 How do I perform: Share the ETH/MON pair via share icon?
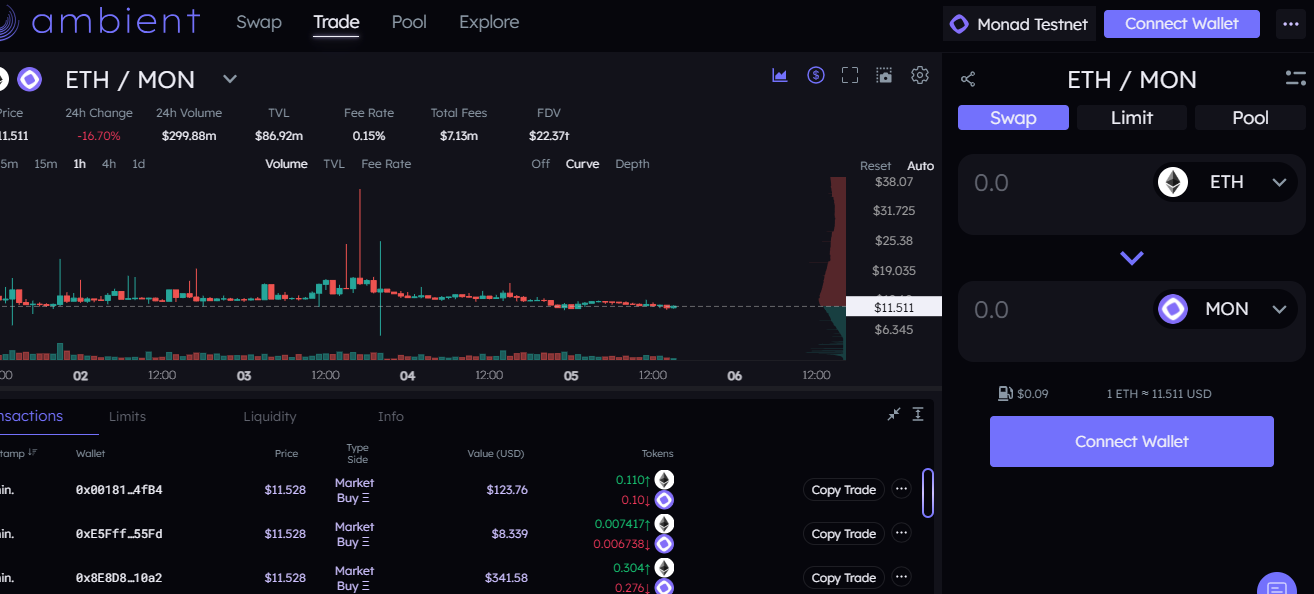tap(966, 78)
